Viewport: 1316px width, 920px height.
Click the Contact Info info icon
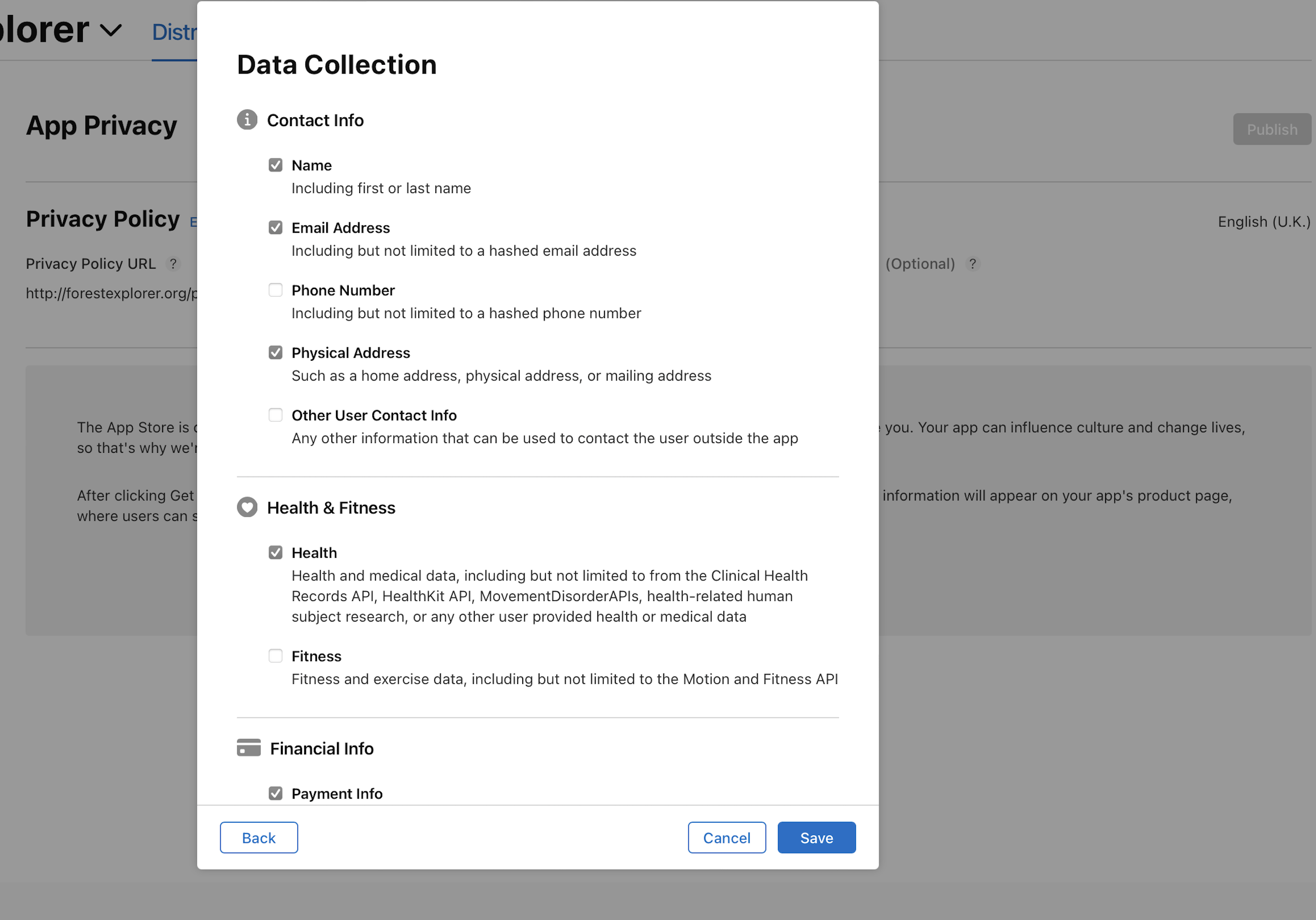[x=246, y=119]
